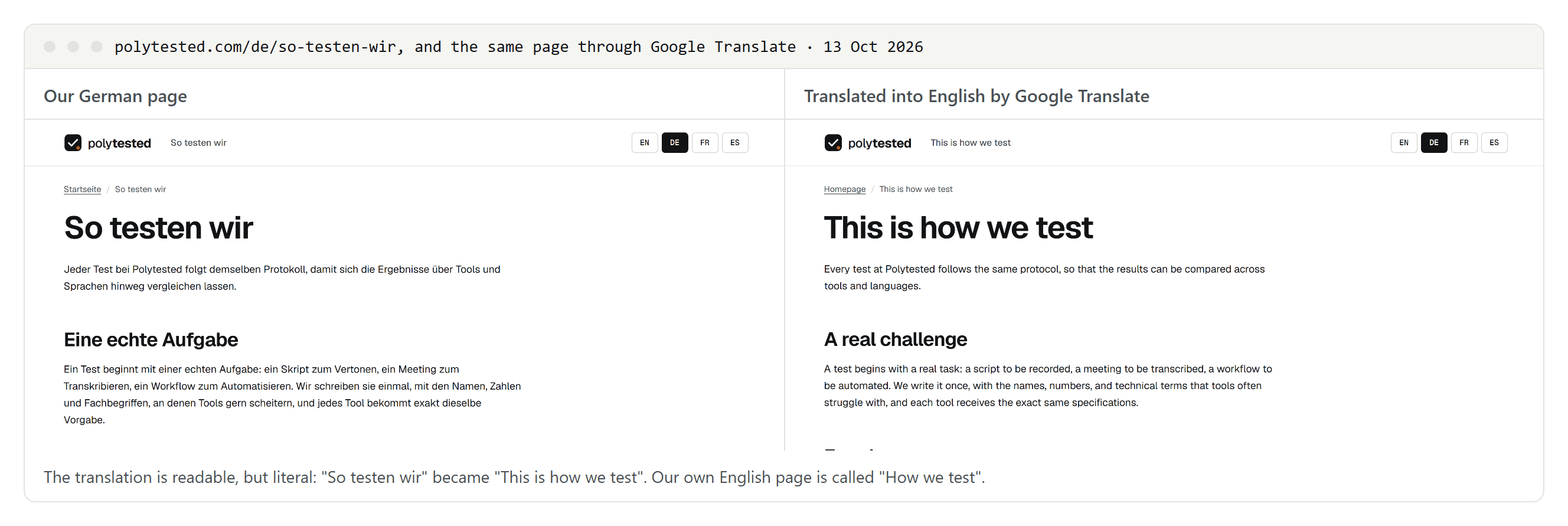The image size is (1568, 526).
Task: Choose FR language on the German page
Action: 705,143
